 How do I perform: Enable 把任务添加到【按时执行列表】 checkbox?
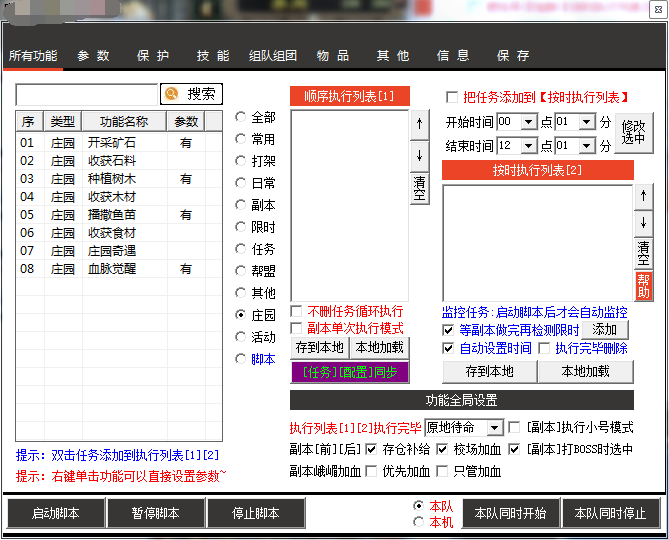452,97
